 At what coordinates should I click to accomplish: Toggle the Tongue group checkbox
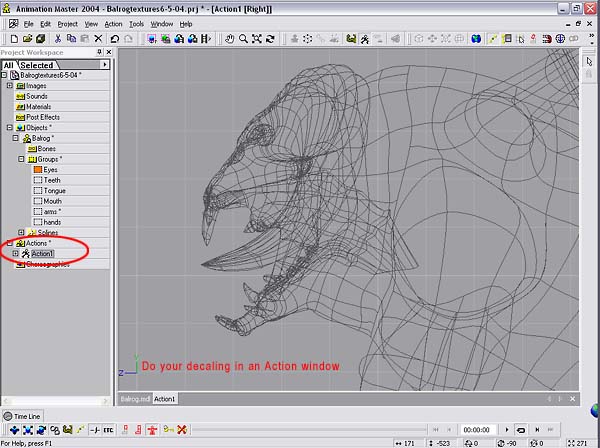(38, 190)
